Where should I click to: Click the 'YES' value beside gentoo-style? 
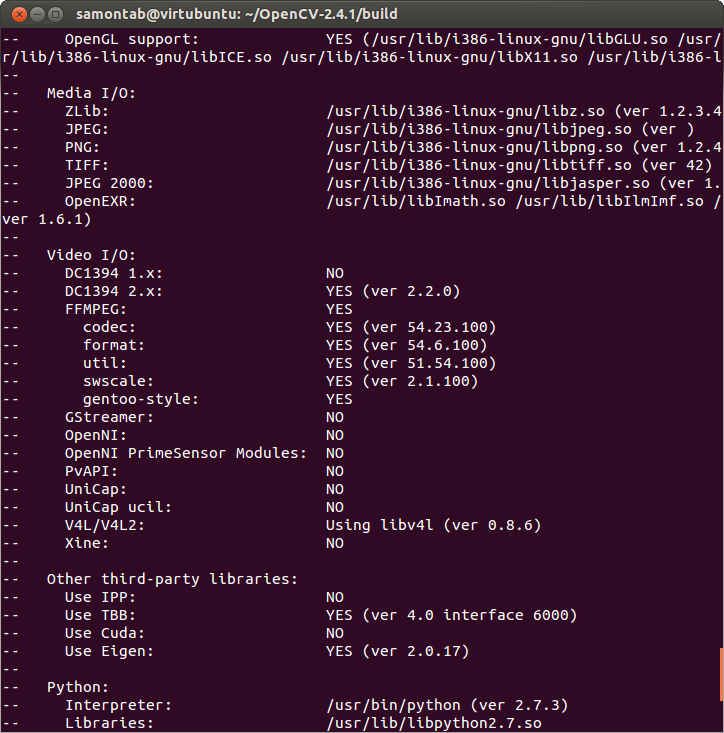(x=339, y=399)
